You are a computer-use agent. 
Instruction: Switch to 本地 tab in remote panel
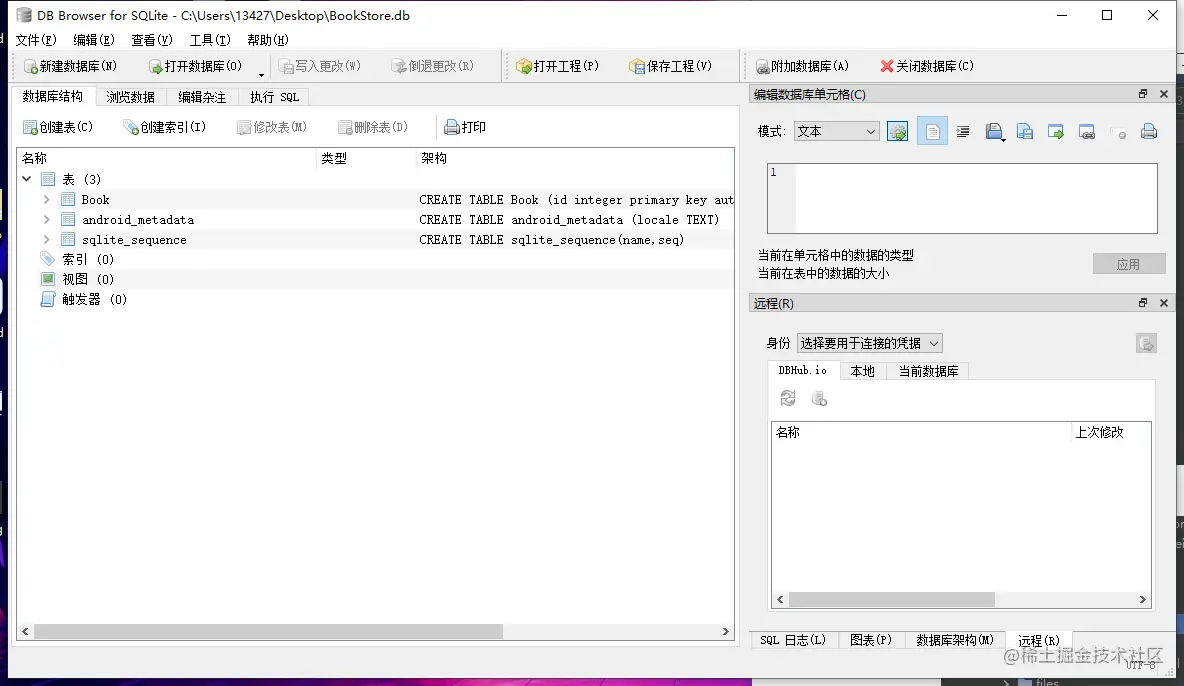point(862,371)
